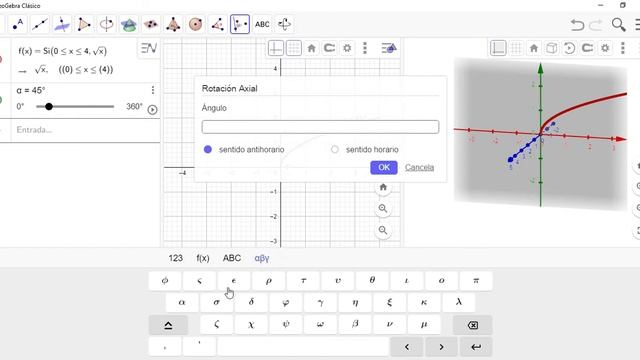Tap the α key on keyboard
Screen dimensions: 640x360
182,302
